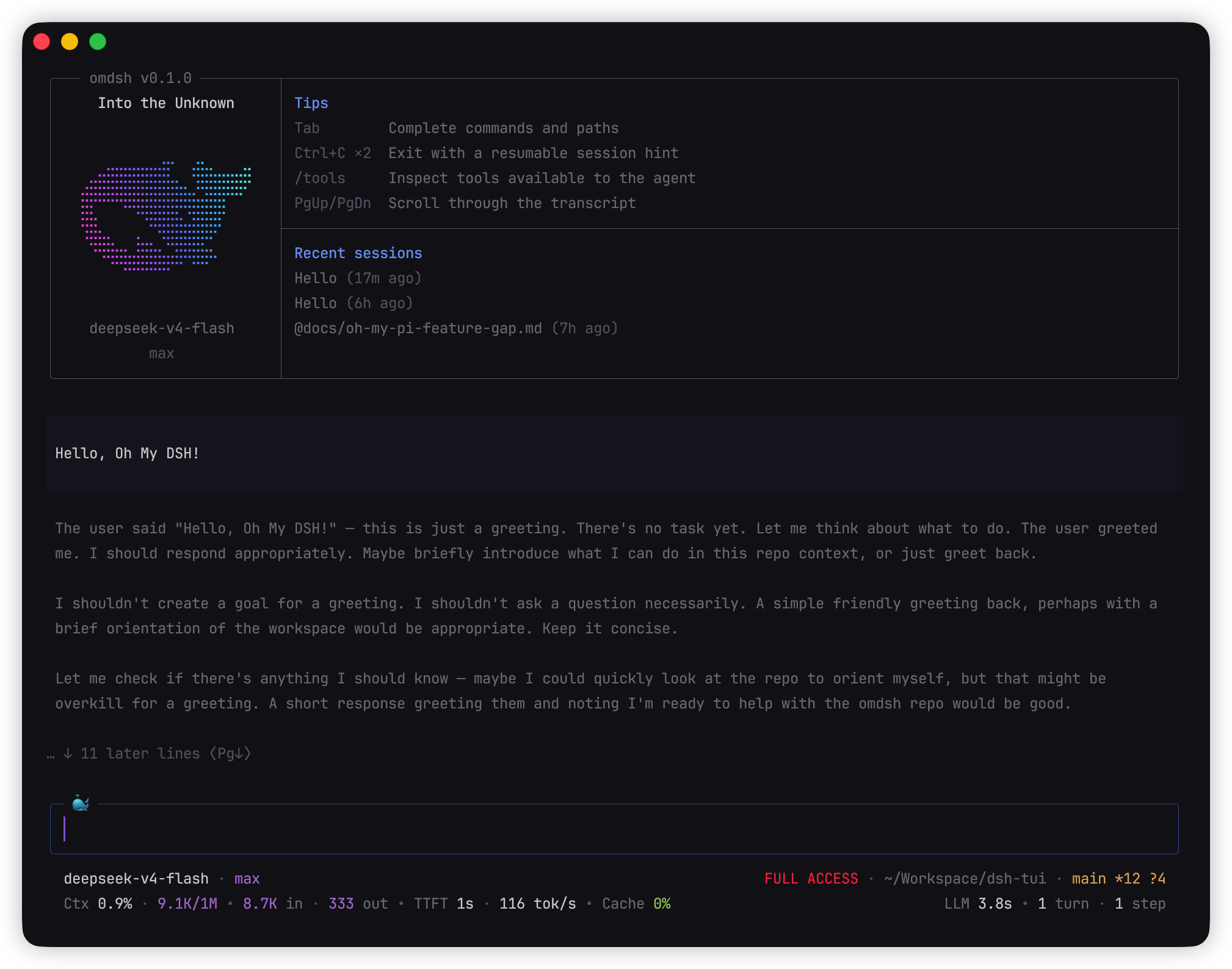Click the 'Ctx 0.9%' context usage
This screenshot has width=1232, height=969.
tap(98, 904)
